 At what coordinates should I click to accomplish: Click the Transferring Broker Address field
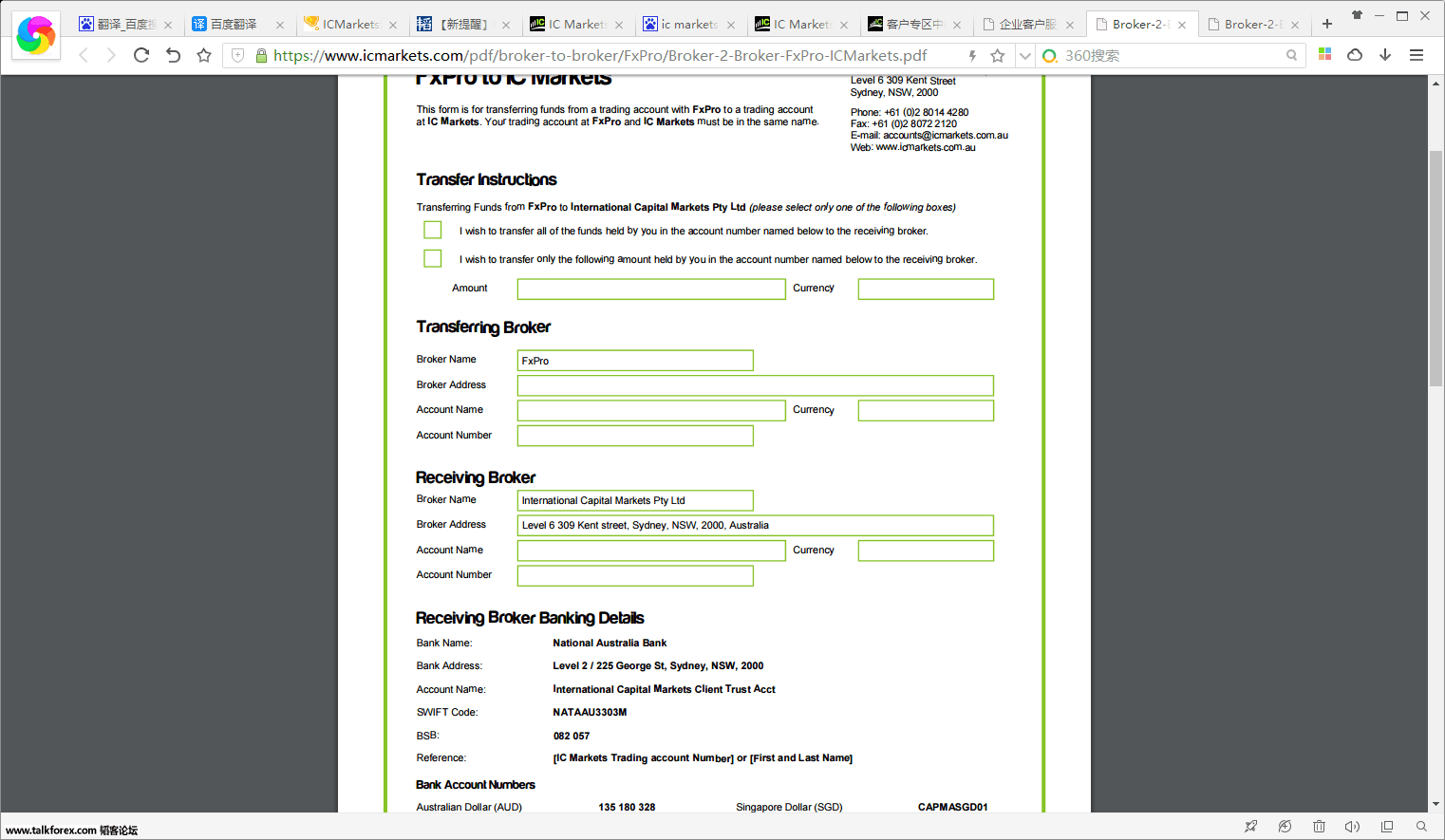pyautogui.click(x=756, y=385)
